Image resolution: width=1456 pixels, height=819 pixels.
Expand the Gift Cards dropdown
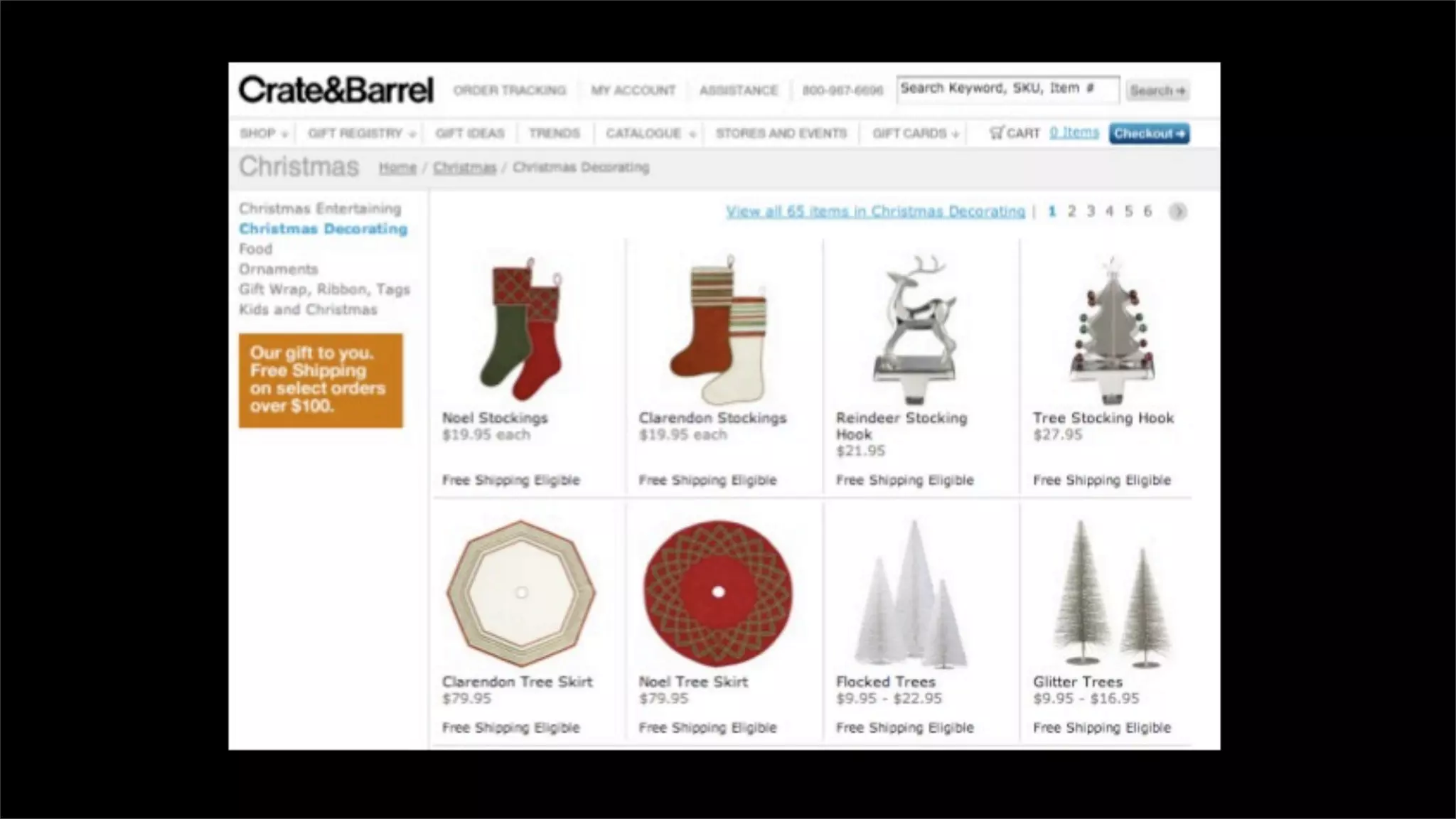(x=915, y=134)
